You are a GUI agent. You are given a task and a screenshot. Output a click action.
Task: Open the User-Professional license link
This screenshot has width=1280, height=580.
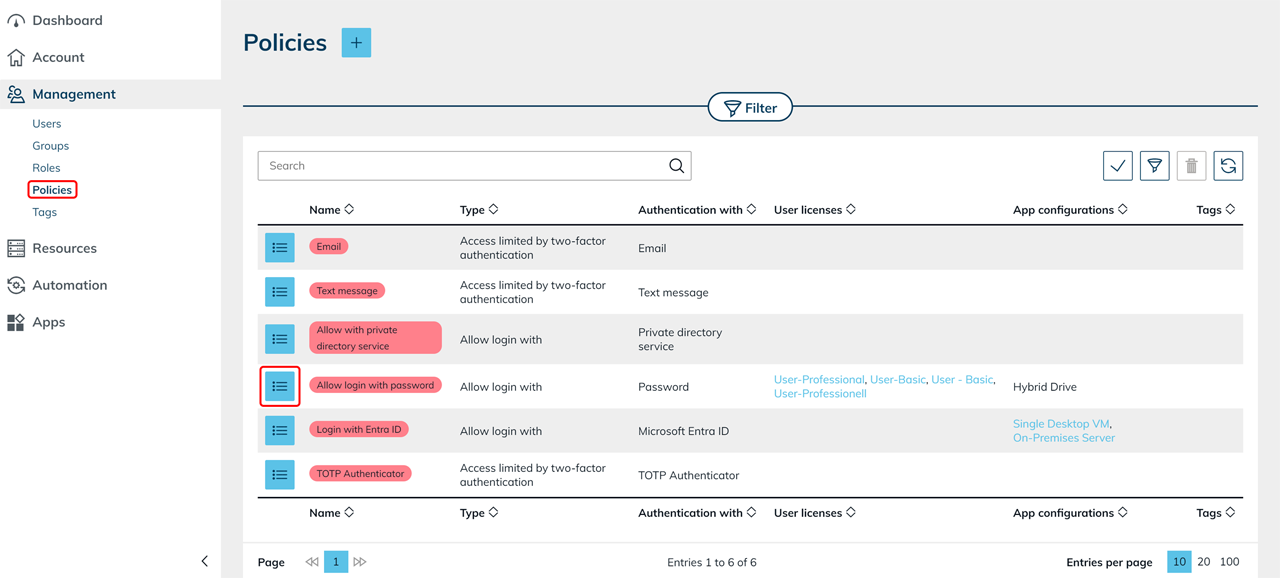tap(819, 380)
